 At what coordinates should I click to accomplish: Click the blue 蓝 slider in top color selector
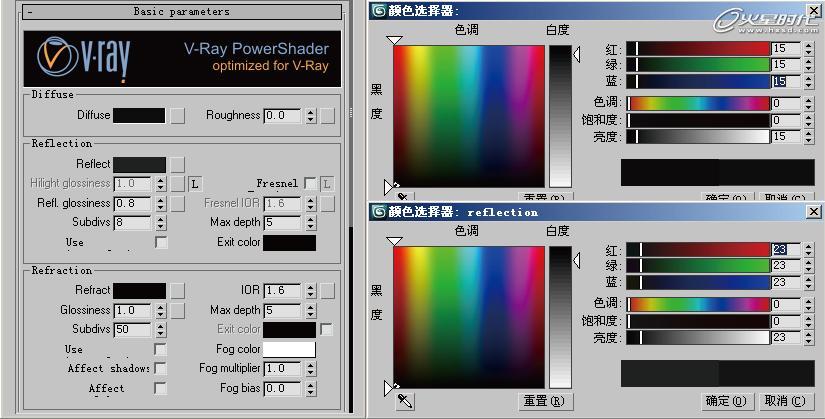click(x=698, y=82)
